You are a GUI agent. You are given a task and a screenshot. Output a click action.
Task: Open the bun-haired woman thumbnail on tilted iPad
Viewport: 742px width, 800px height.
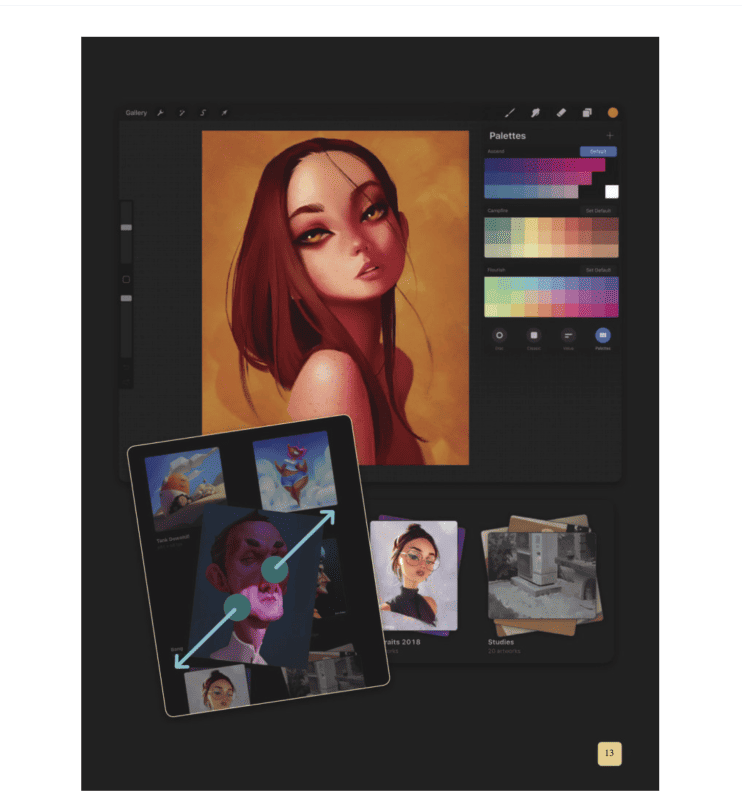click(x=217, y=689)
